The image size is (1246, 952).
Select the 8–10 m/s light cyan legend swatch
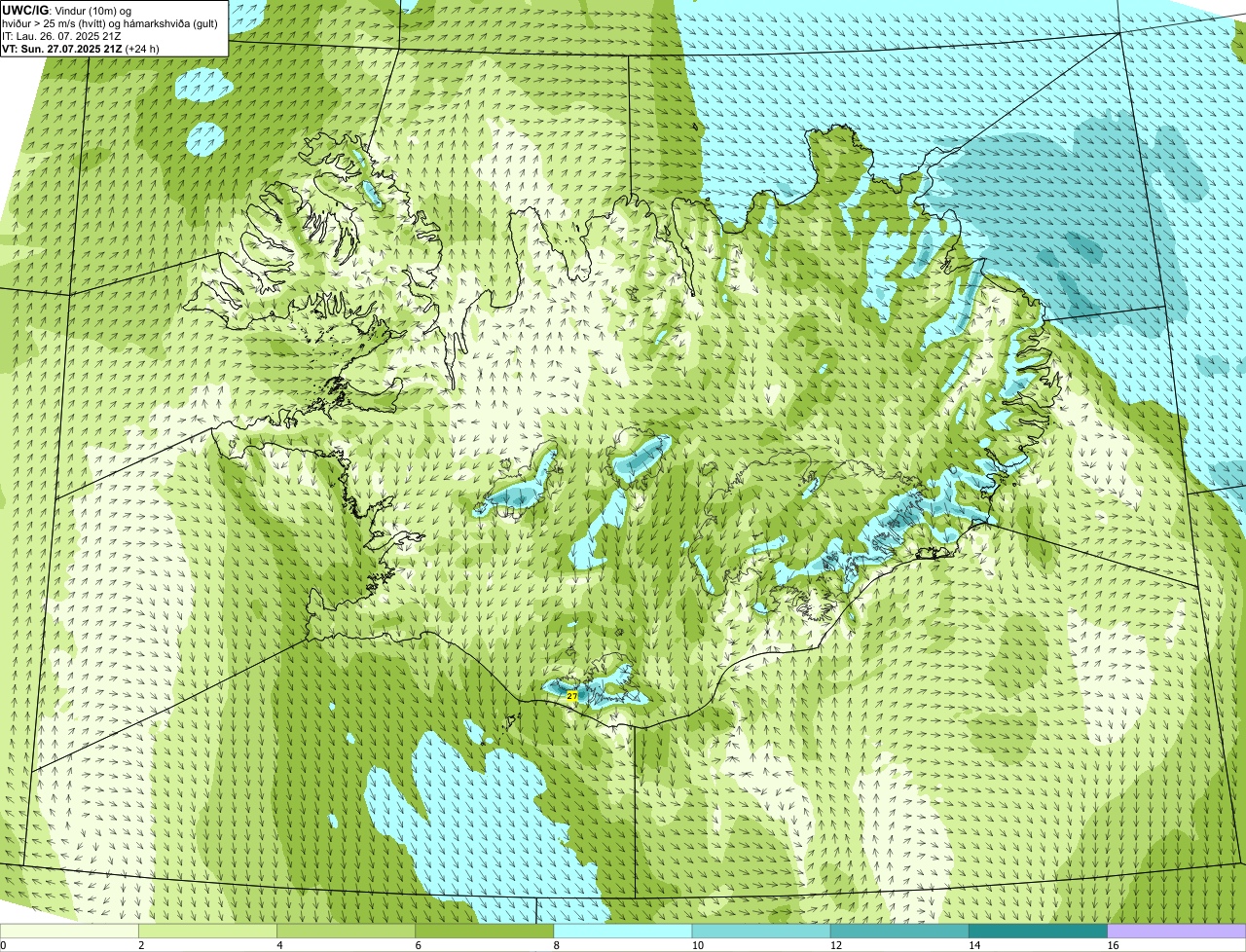click(x=623, y=932)
